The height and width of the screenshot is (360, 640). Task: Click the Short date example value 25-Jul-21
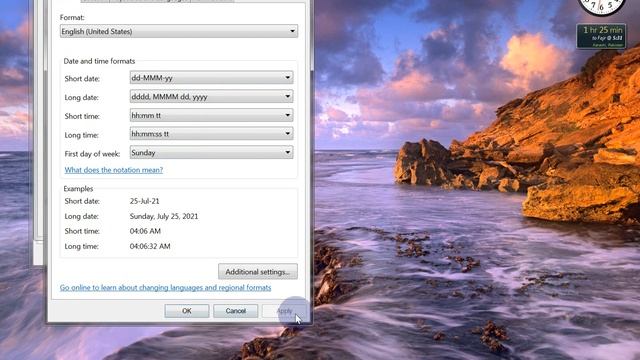point(144,201)
